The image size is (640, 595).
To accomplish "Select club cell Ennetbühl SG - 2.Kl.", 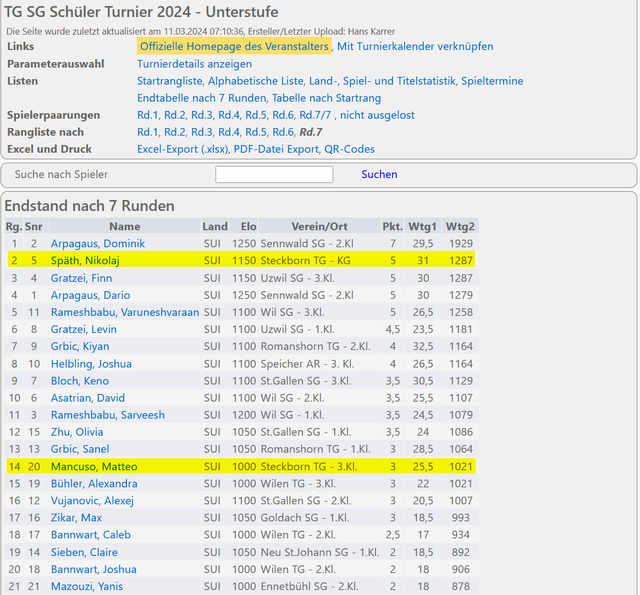I will pos(309,586).
